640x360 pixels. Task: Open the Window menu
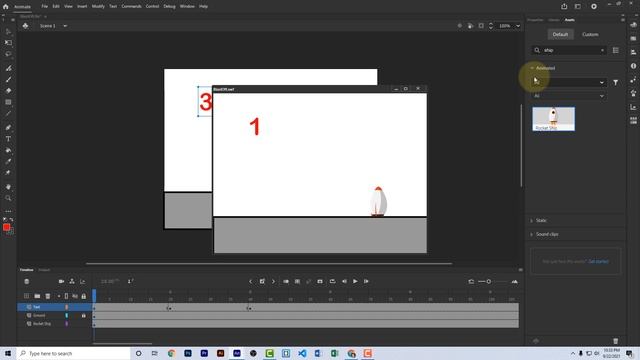point(187,7)
